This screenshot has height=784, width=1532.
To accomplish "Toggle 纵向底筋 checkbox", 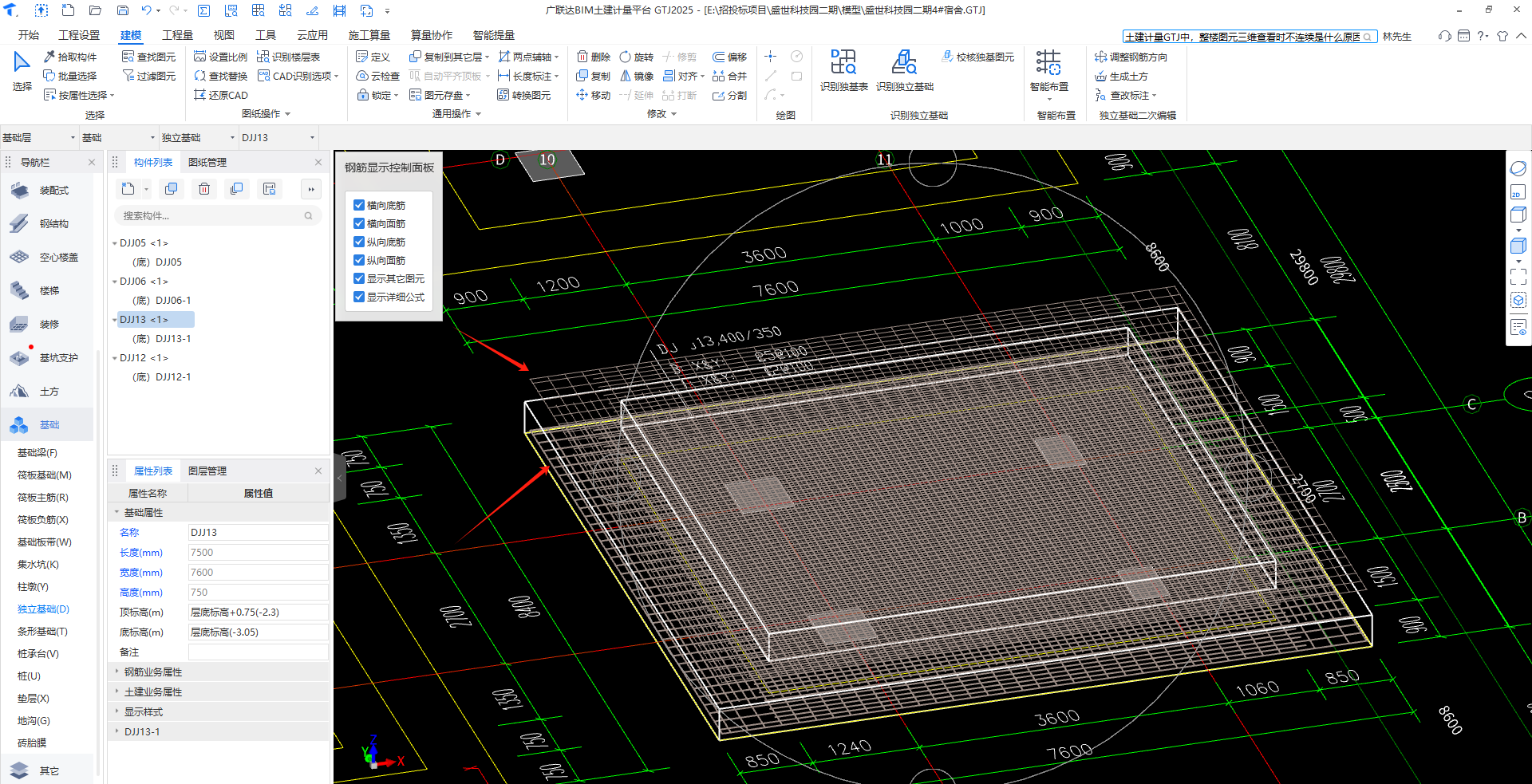I will [359, 242].
